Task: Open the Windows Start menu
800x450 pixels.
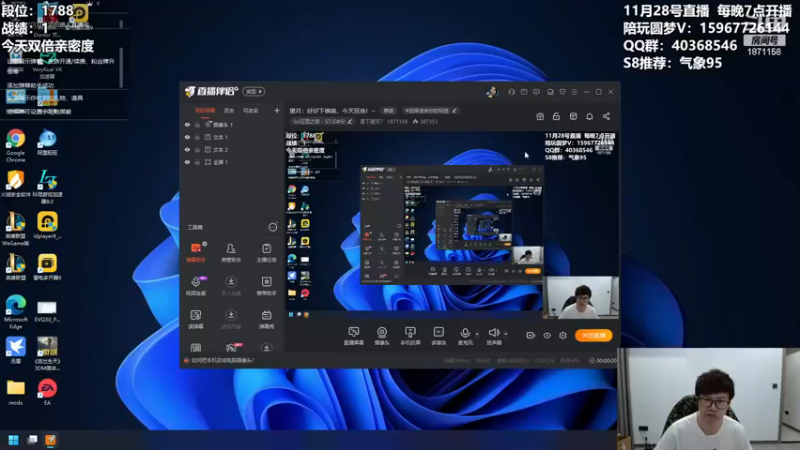Action: pyautogui.click(x=14, y=440)
